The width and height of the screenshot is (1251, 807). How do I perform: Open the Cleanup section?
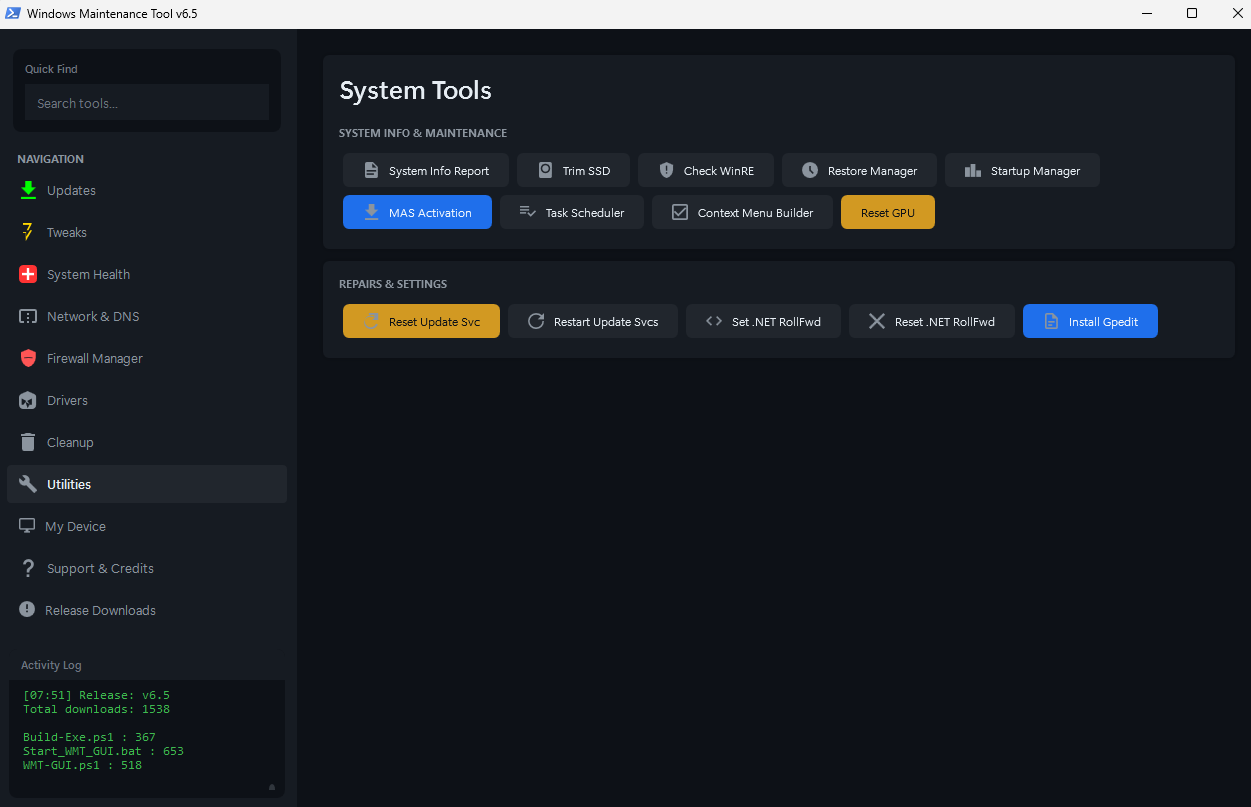(147, 442)
